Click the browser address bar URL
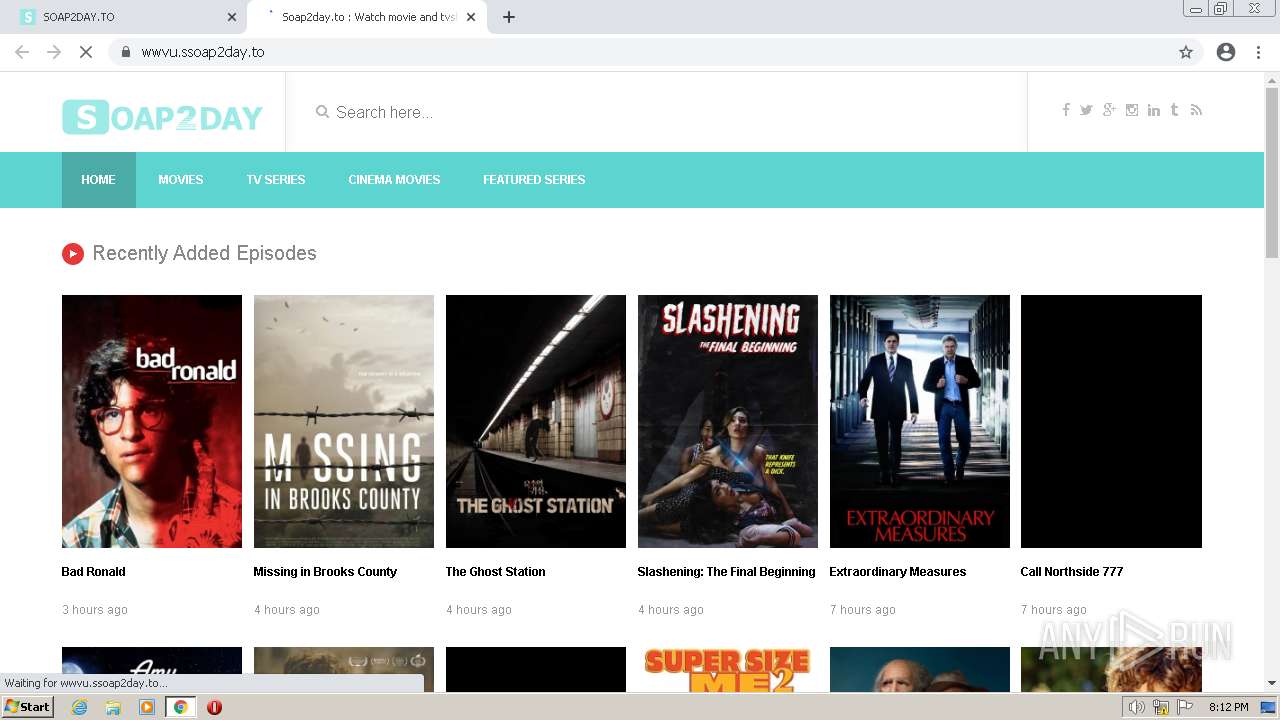This screenshot has height=720, width=1280. coord(203,52)
